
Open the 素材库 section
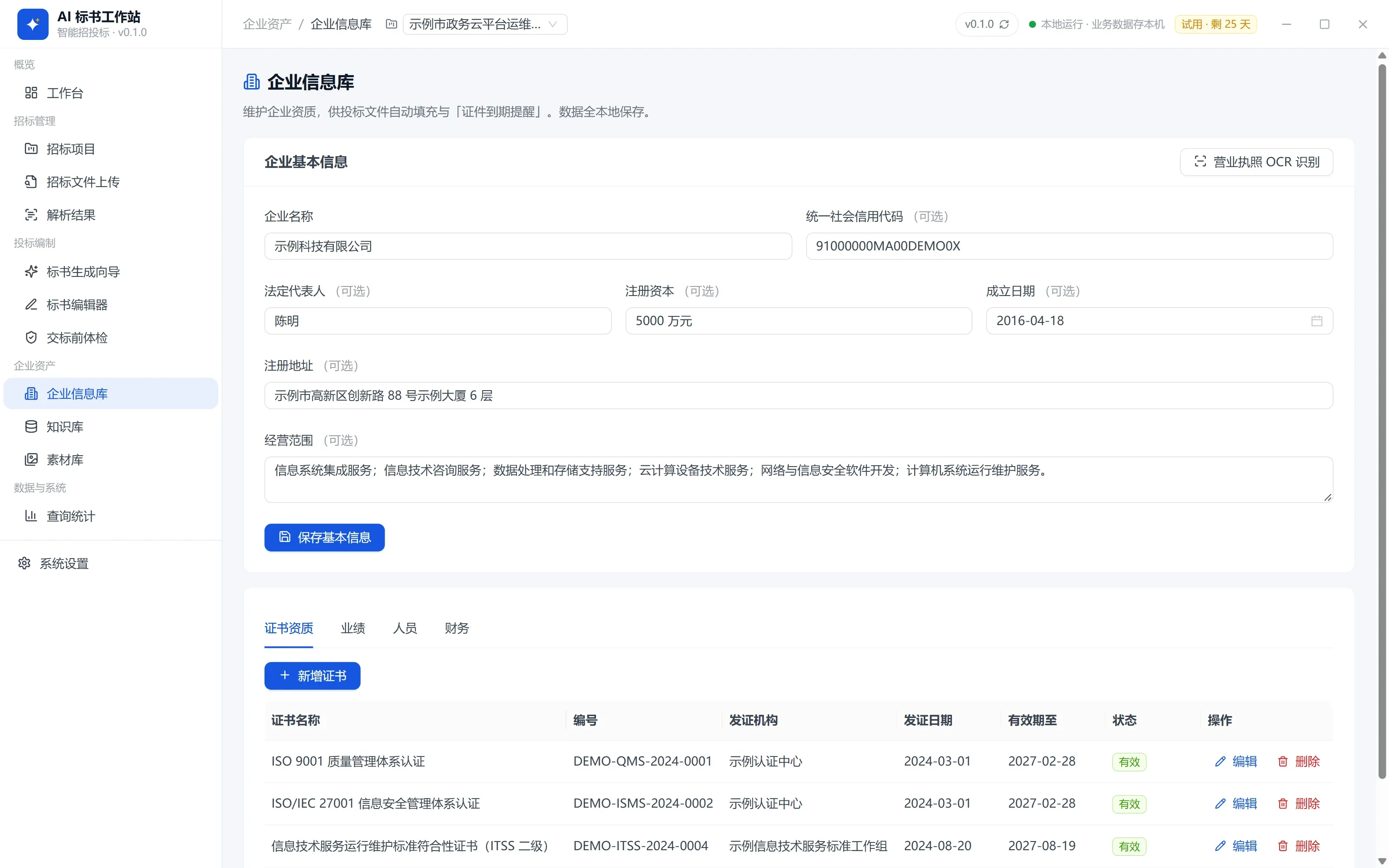111,460
